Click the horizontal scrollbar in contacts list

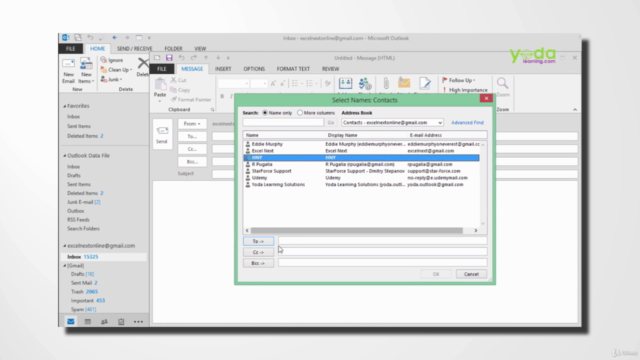[x=357, y=231]
